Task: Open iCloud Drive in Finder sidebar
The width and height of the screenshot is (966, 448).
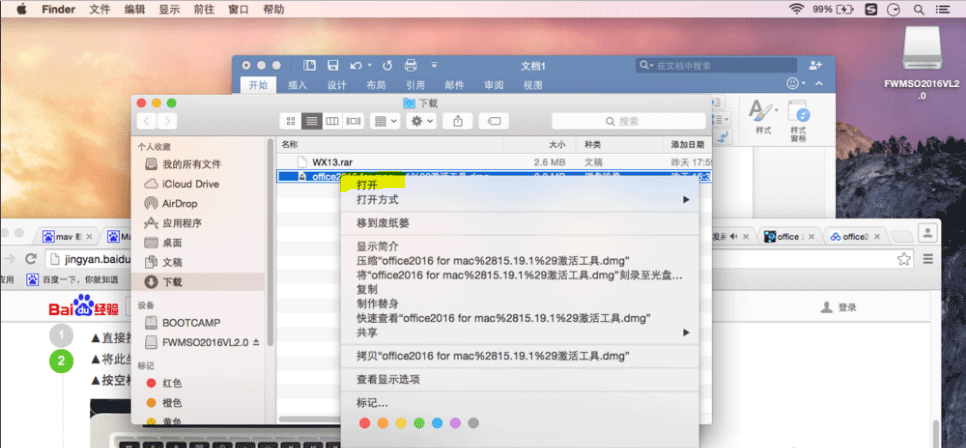Action: point(190,184)
